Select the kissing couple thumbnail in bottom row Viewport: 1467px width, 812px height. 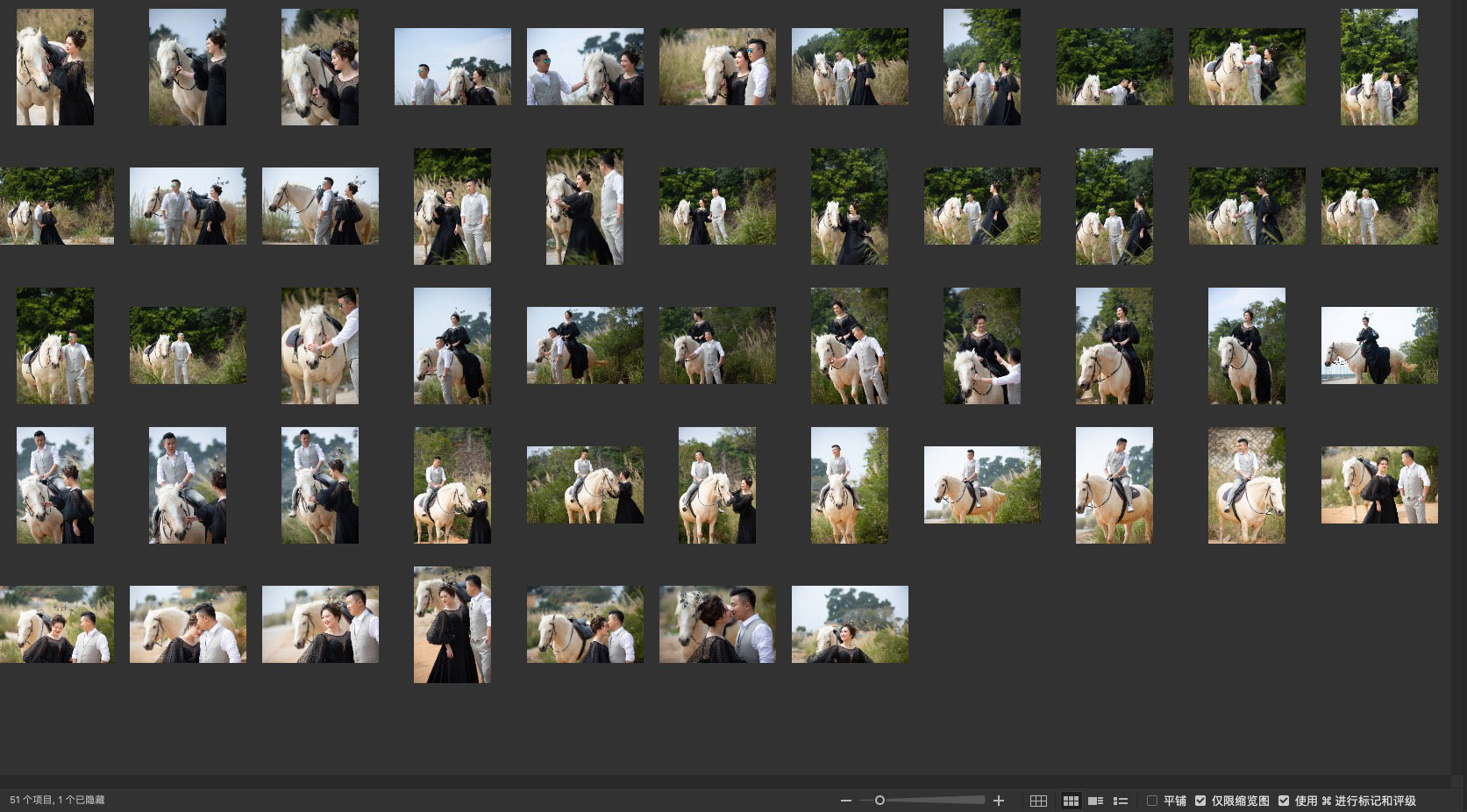[x=717, y=624]
